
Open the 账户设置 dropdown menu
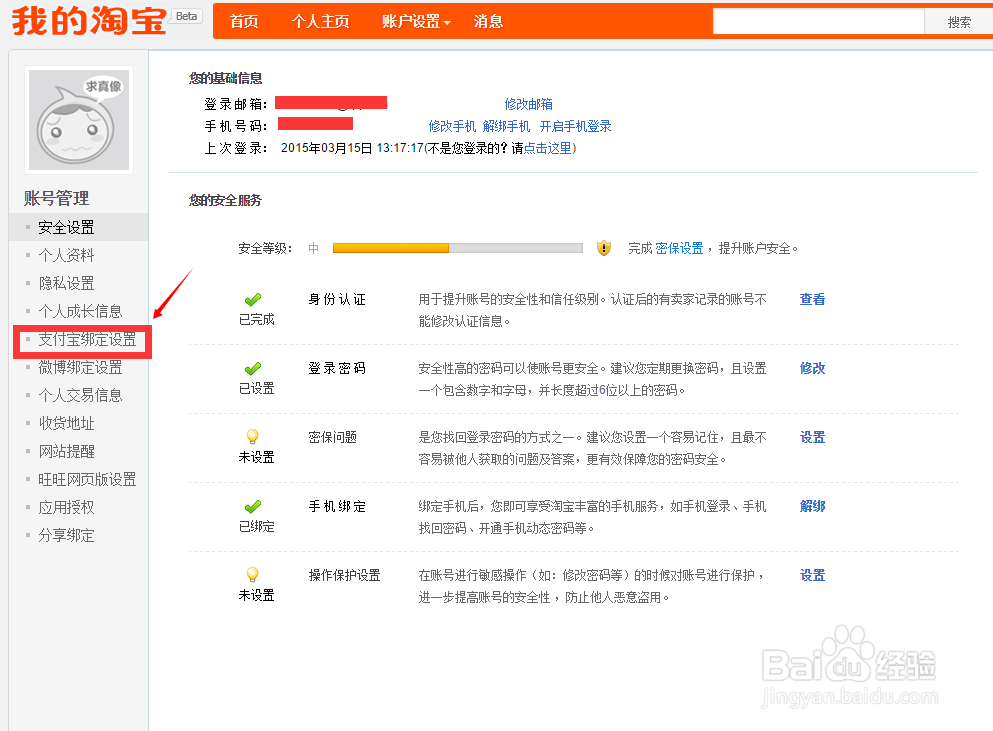pos(414,20)
